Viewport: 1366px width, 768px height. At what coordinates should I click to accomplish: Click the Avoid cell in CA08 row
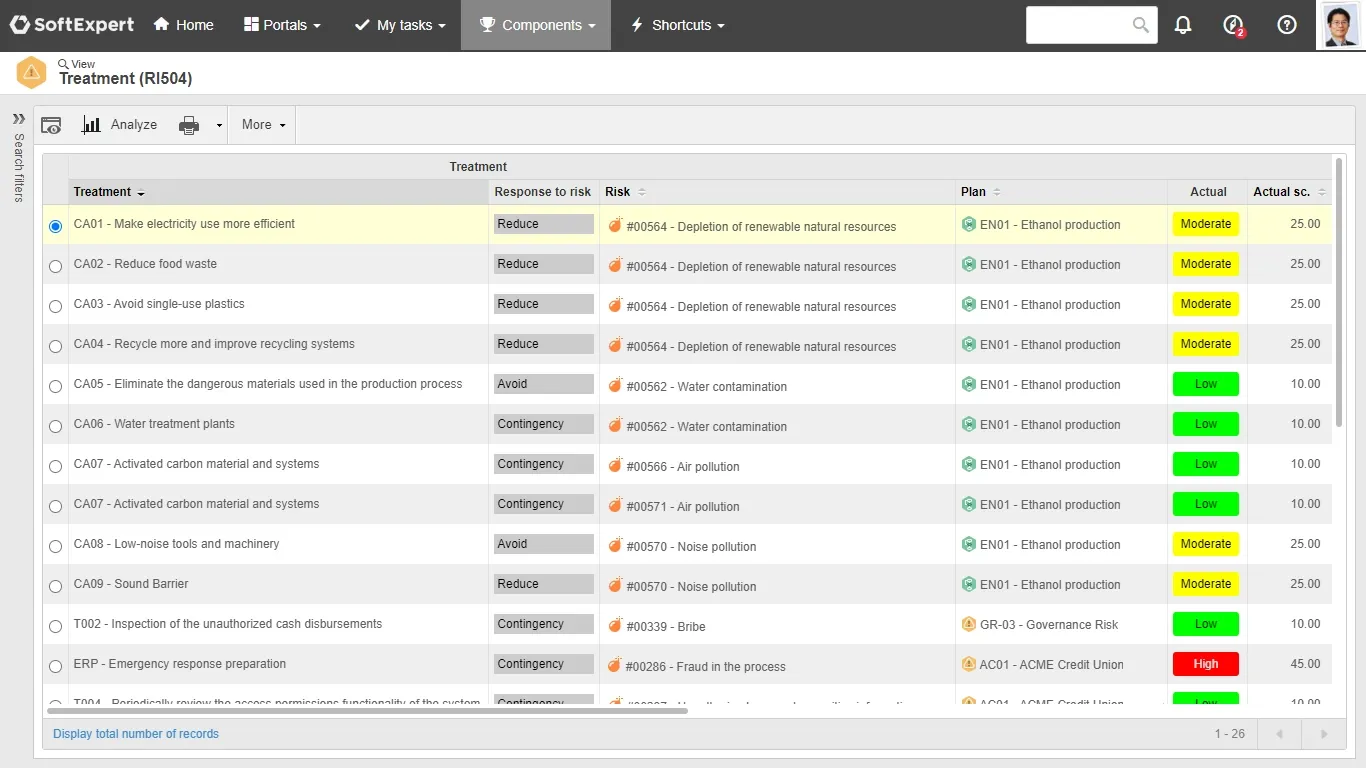[544, 544]
